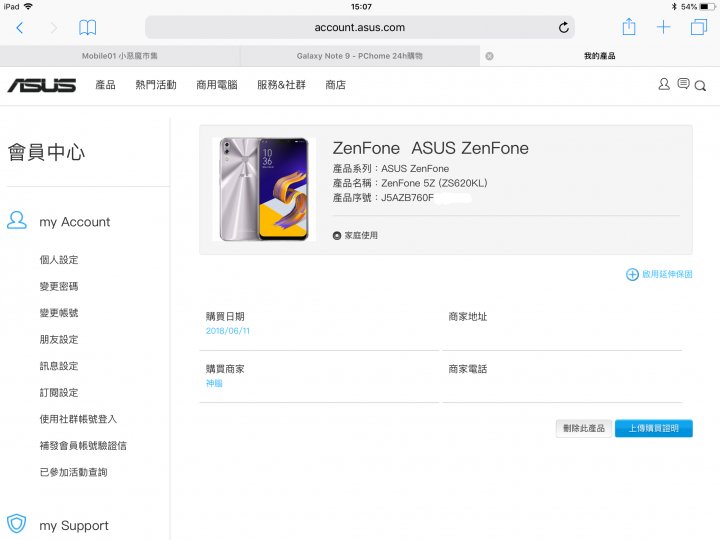Image resolution: width=720 pixels, height=540 pixels.
Task: Click the 會員中心 heading
Action: (46, 152)
